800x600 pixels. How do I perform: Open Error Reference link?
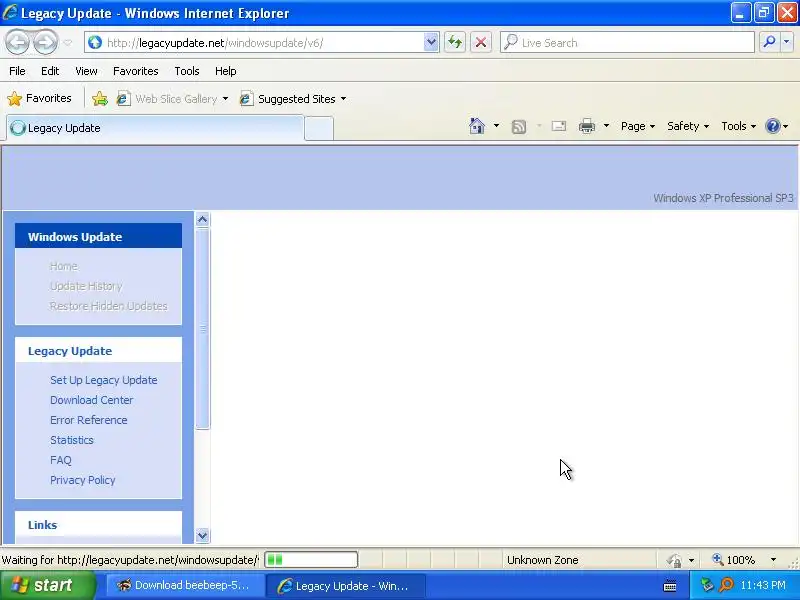[89, 420]
